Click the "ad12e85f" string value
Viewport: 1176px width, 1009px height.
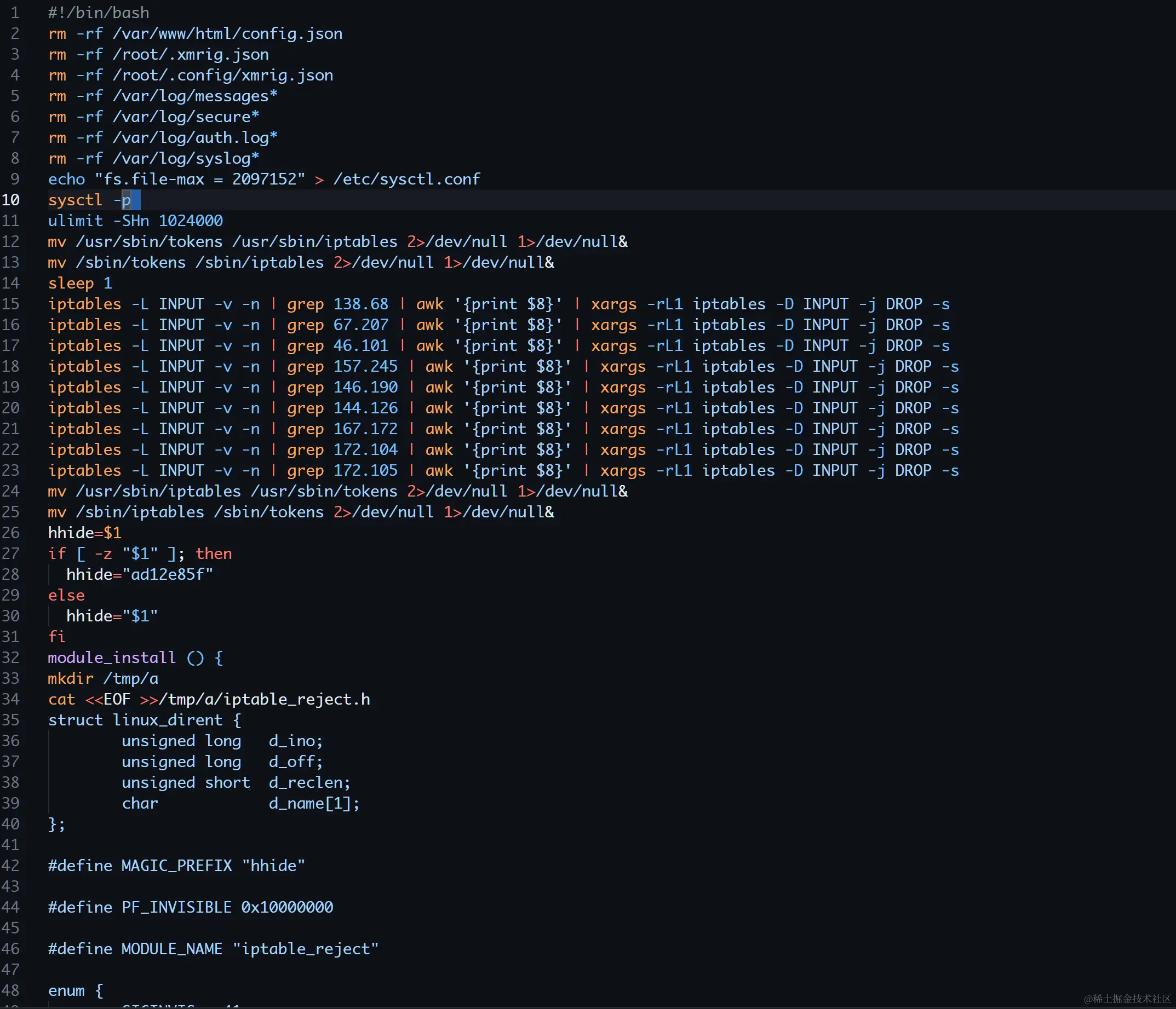[x=168, y=574]
